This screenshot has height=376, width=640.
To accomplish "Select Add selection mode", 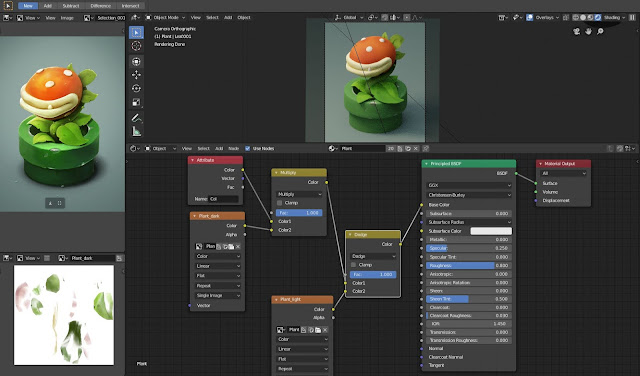I will 48,6.
